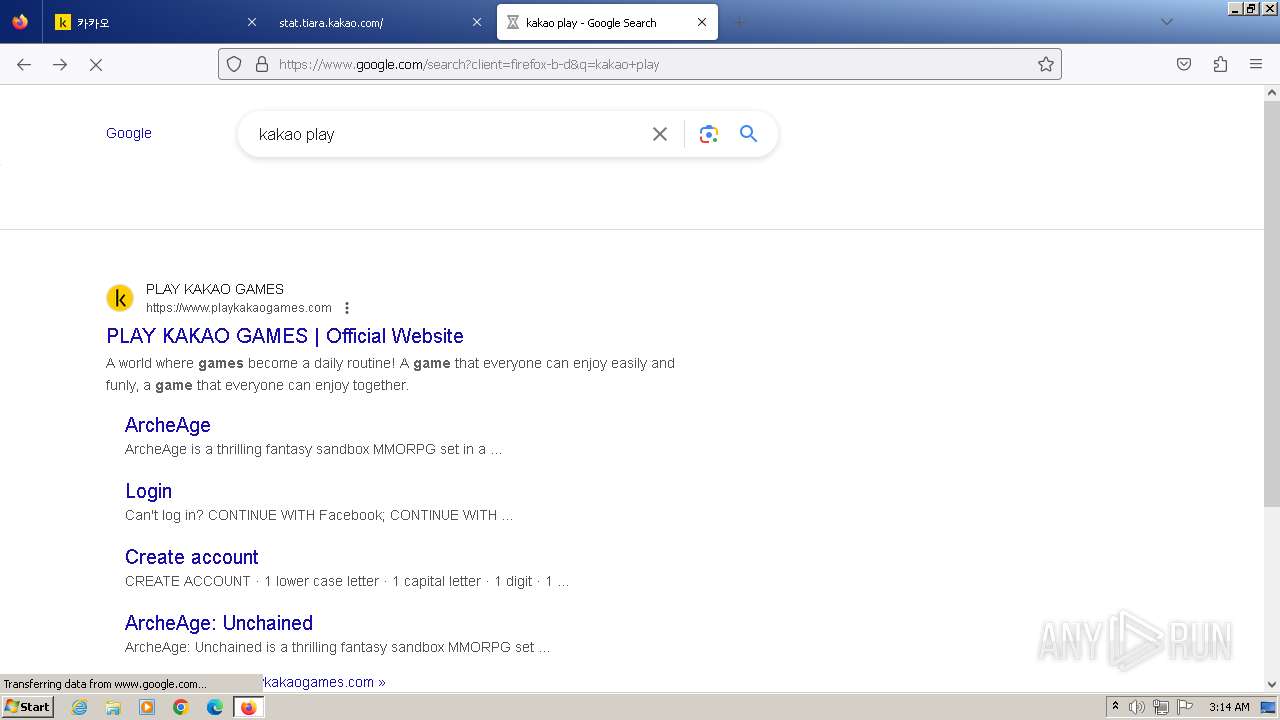Screen dimensions: 1280x720
Task: Submit search with magnifier icon
Action: point(748,133)
